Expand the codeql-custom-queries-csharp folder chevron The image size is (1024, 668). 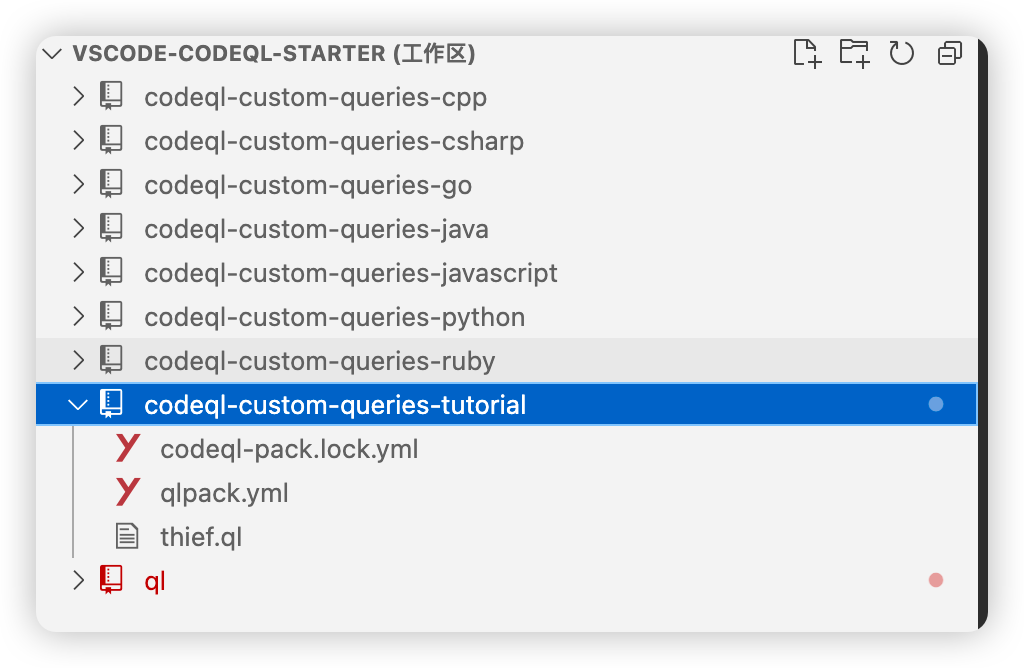pyautogui.click(x=78, y=141)
